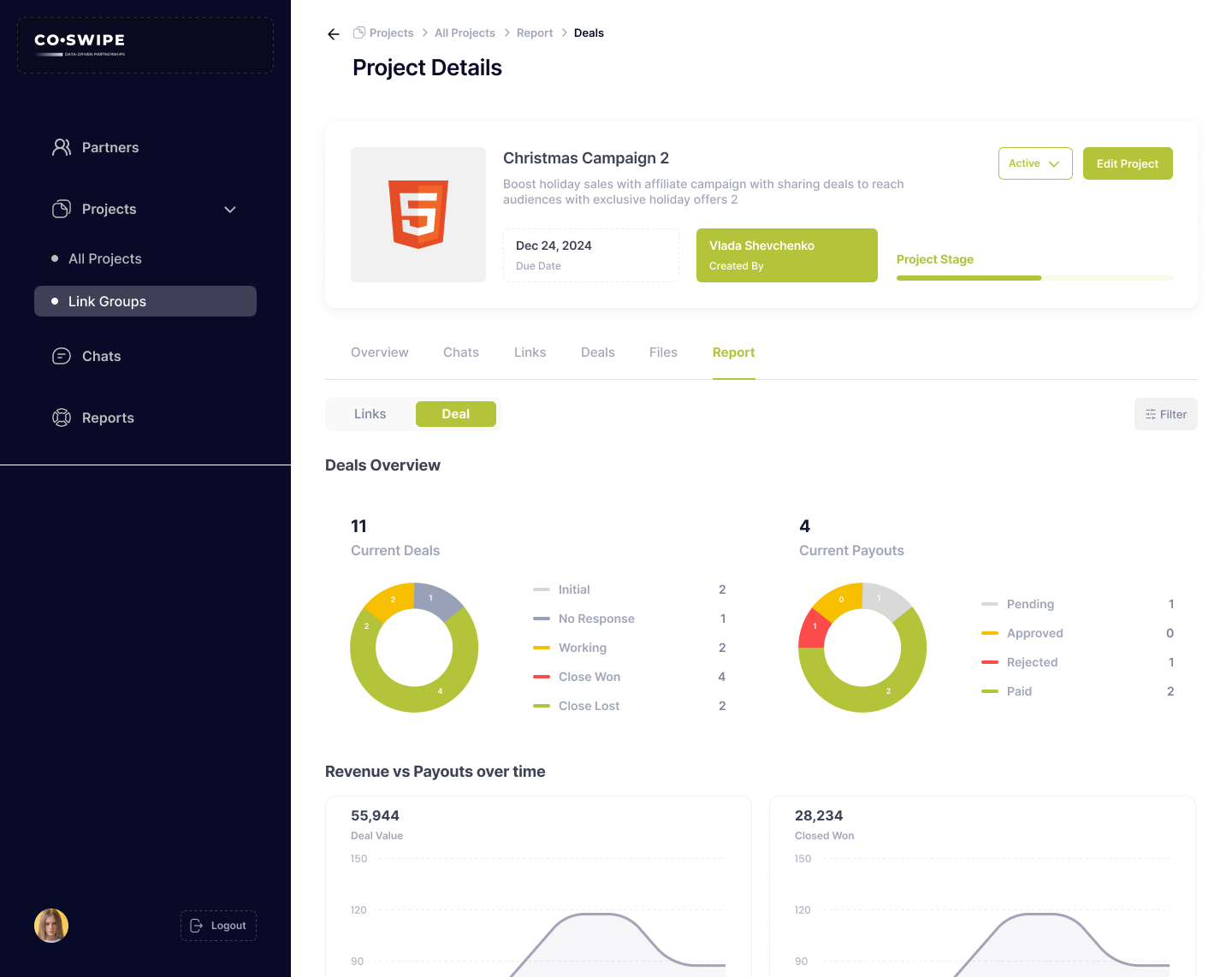
Task: Click the Edit Project button
Action: click(1127, 163)
